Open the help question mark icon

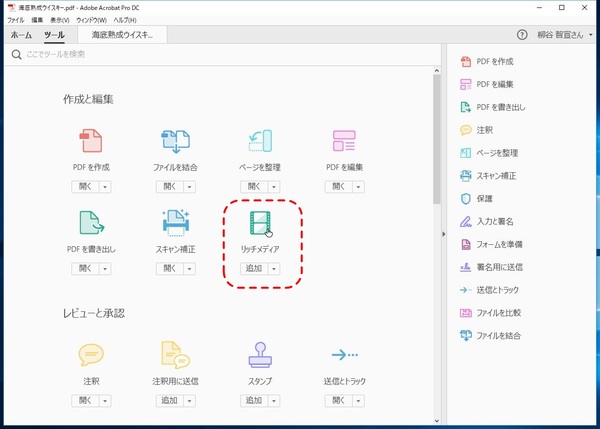tap(522, 35)
